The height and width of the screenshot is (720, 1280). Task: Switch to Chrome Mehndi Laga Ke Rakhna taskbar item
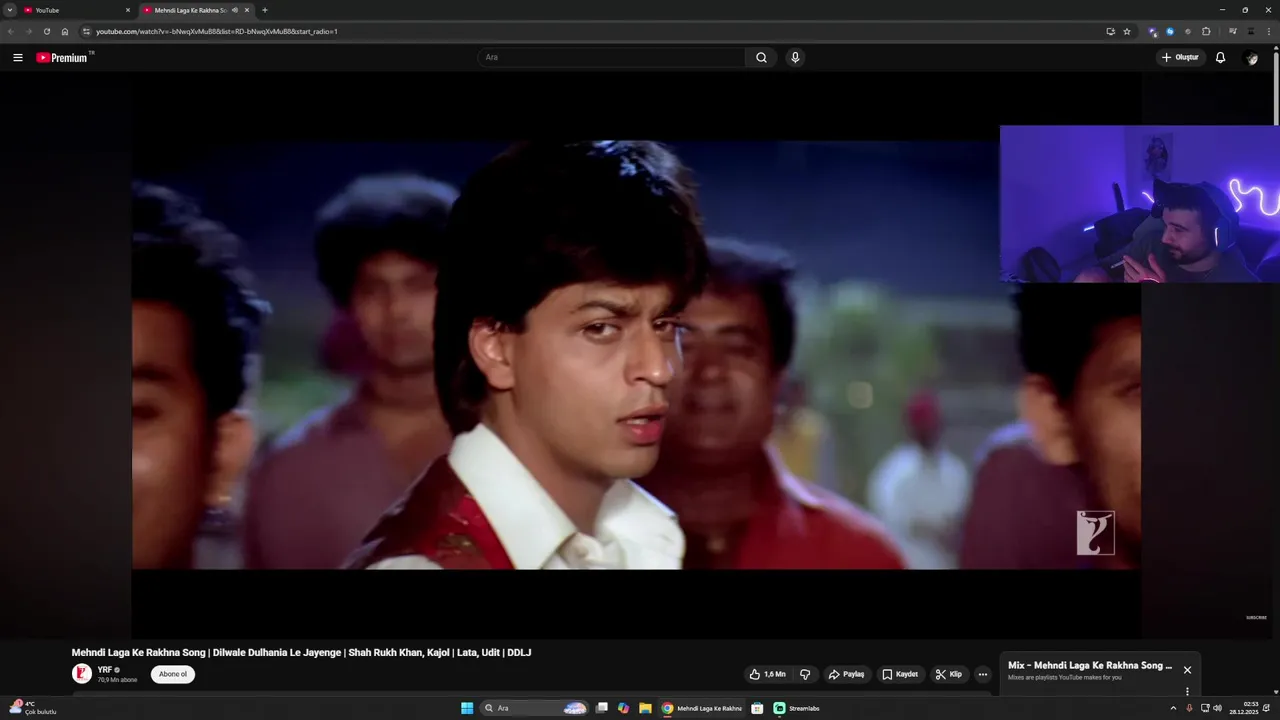click(702, 708)
